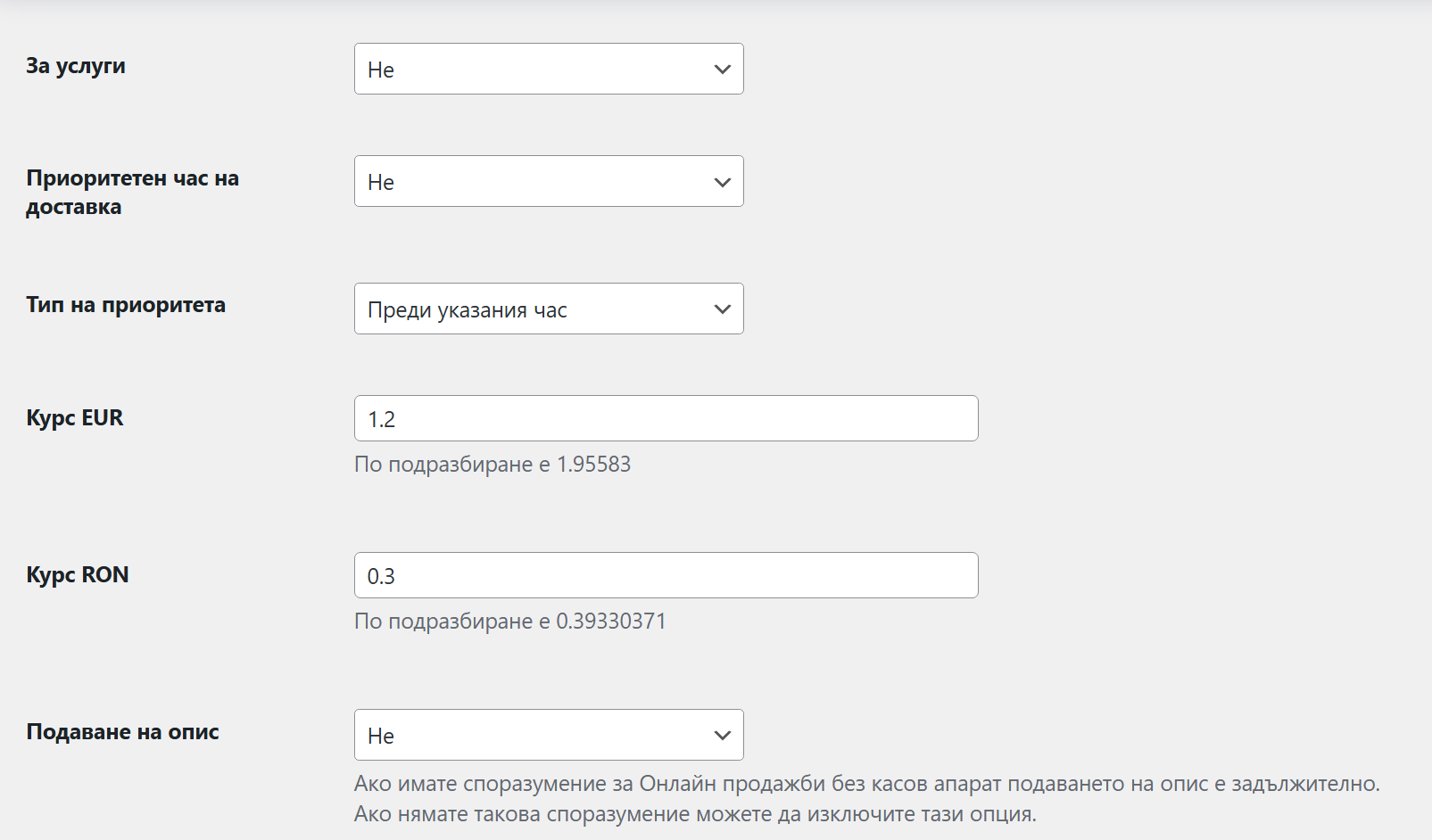Open the "Приоритетен час на доставка" dropdown
The height and width of the screenshot is (840, 1432).
click(549, 181)
